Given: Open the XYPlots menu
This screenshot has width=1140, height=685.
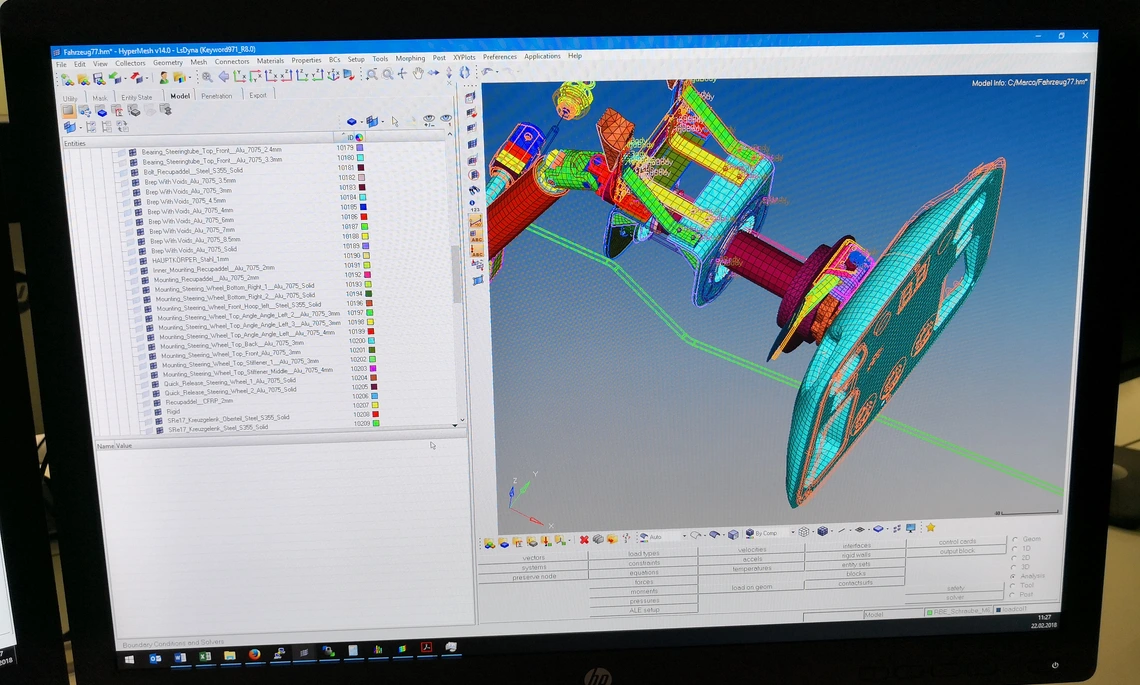Looking at the screenshot, I should coord(464,57).
